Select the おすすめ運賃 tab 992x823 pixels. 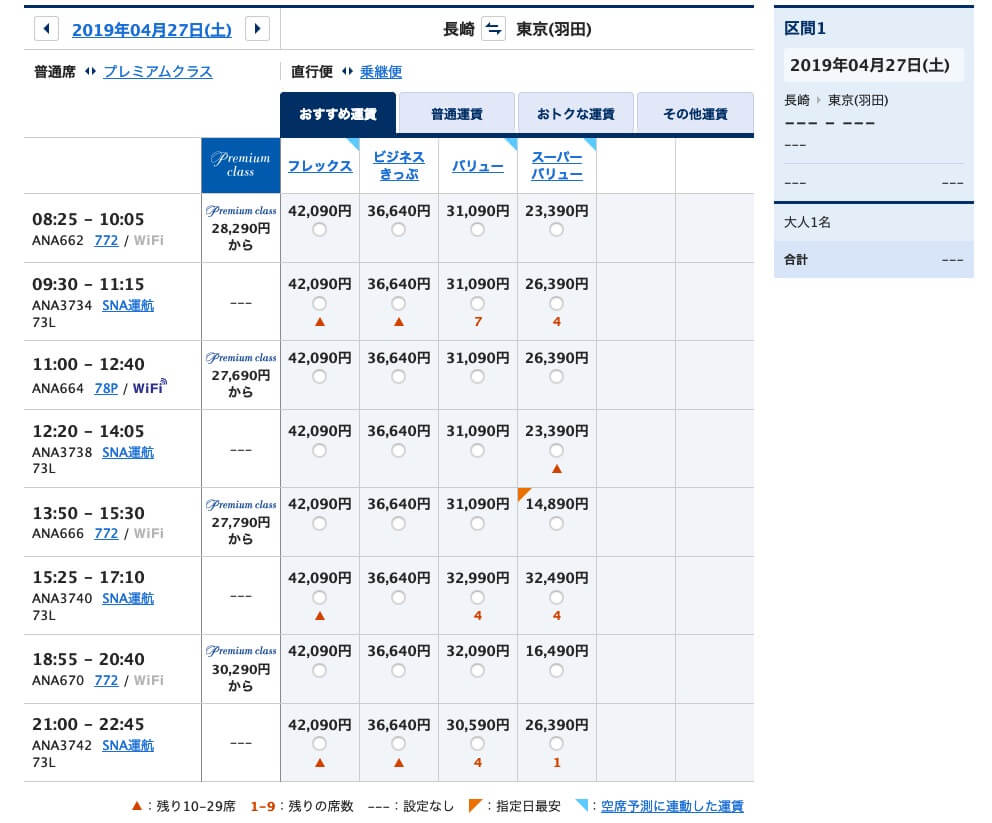click(338, 114)
